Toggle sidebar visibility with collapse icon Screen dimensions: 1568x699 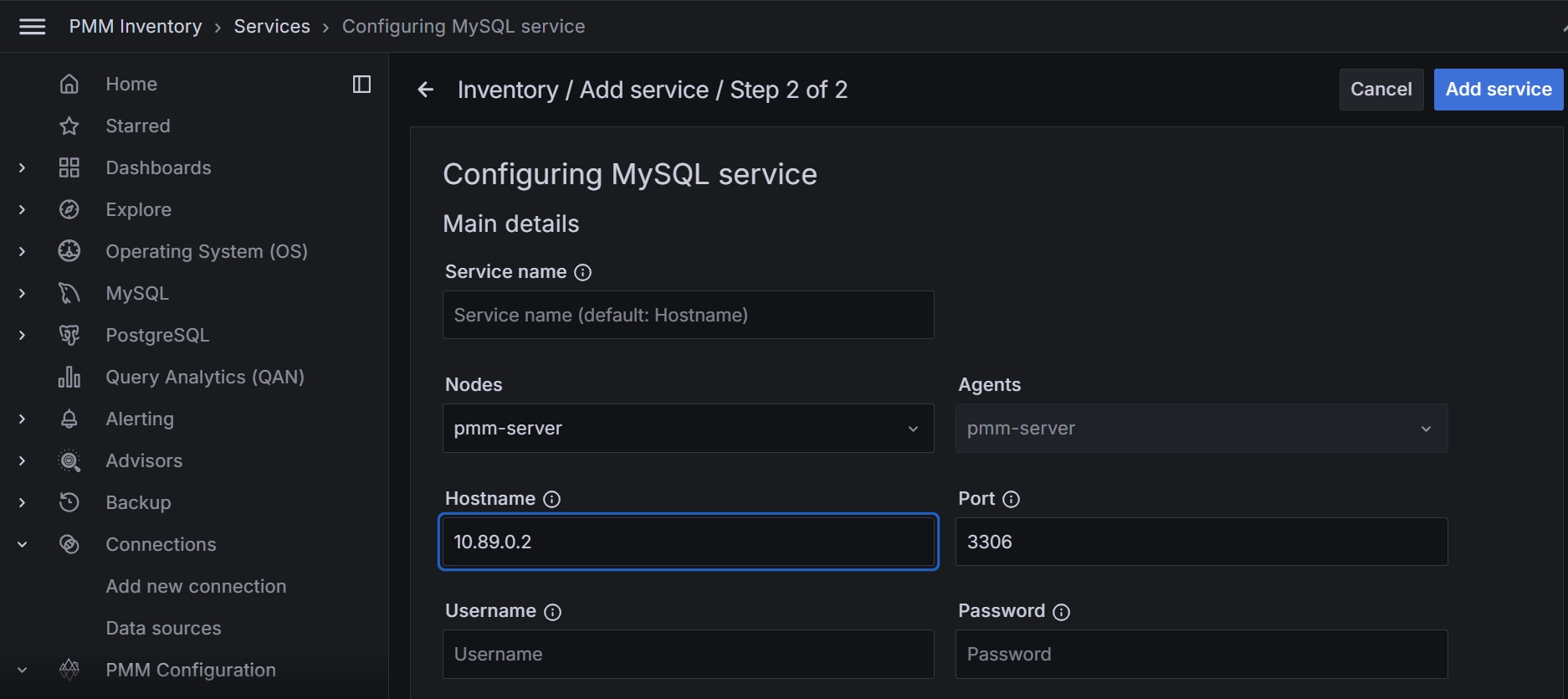coord(361,84)
